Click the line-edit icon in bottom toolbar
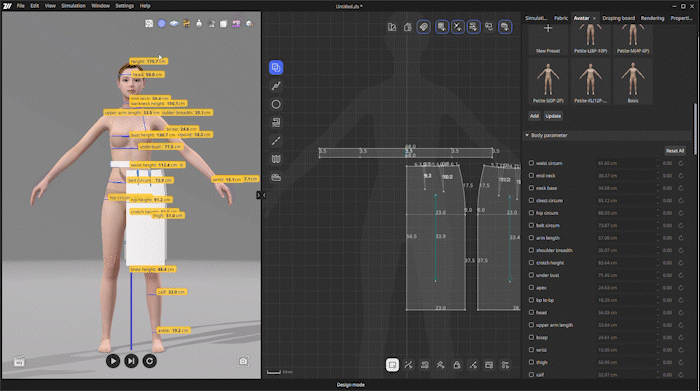The width and height of the screenshot is (700, 391). click(x=473, y=365)
